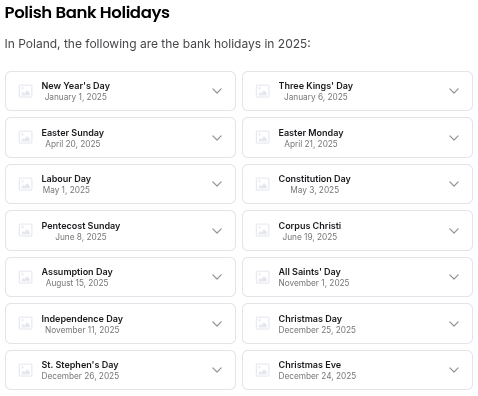Click the image icon beside St. Stephen's Day
The height and width of the screenshot is (396, 478).
click(x=26, y=370)
